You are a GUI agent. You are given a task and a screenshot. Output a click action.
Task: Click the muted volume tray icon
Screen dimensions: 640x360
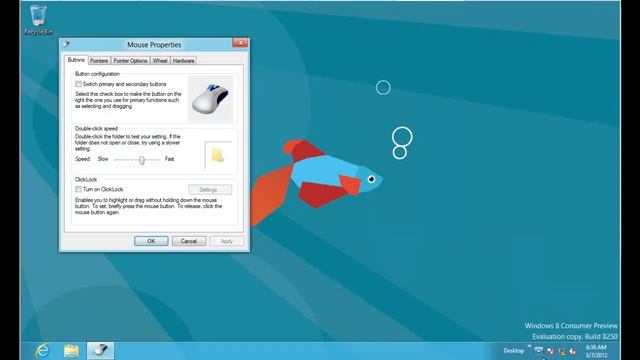573,351
